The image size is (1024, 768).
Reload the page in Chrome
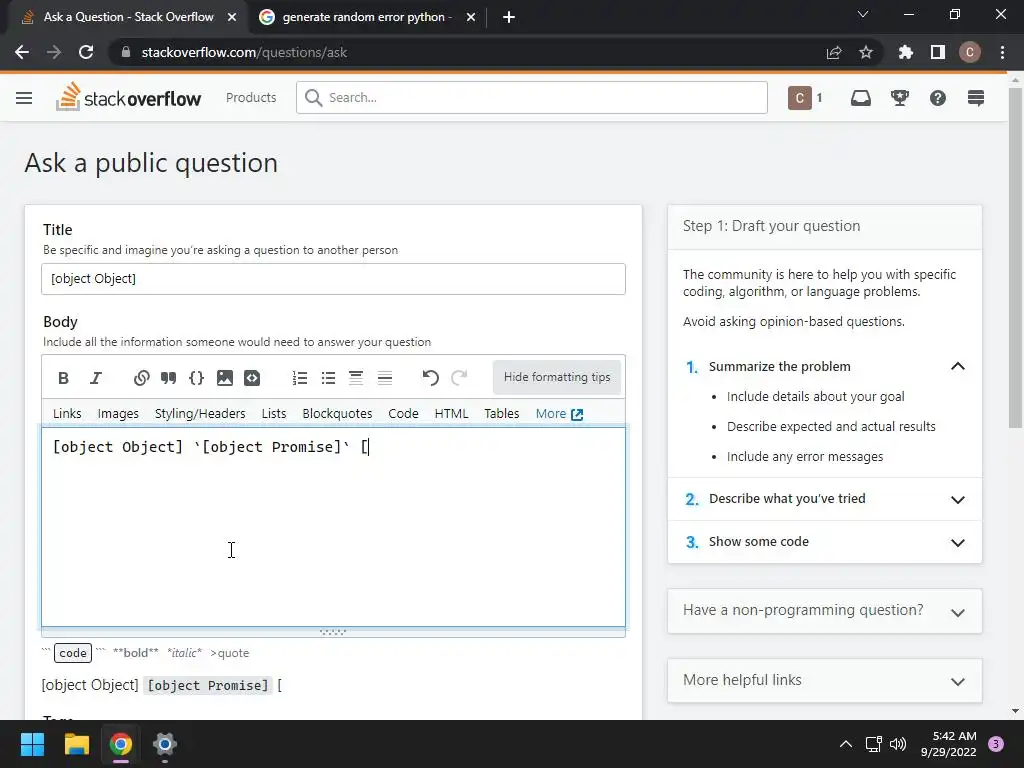click(x=86, y=52)
